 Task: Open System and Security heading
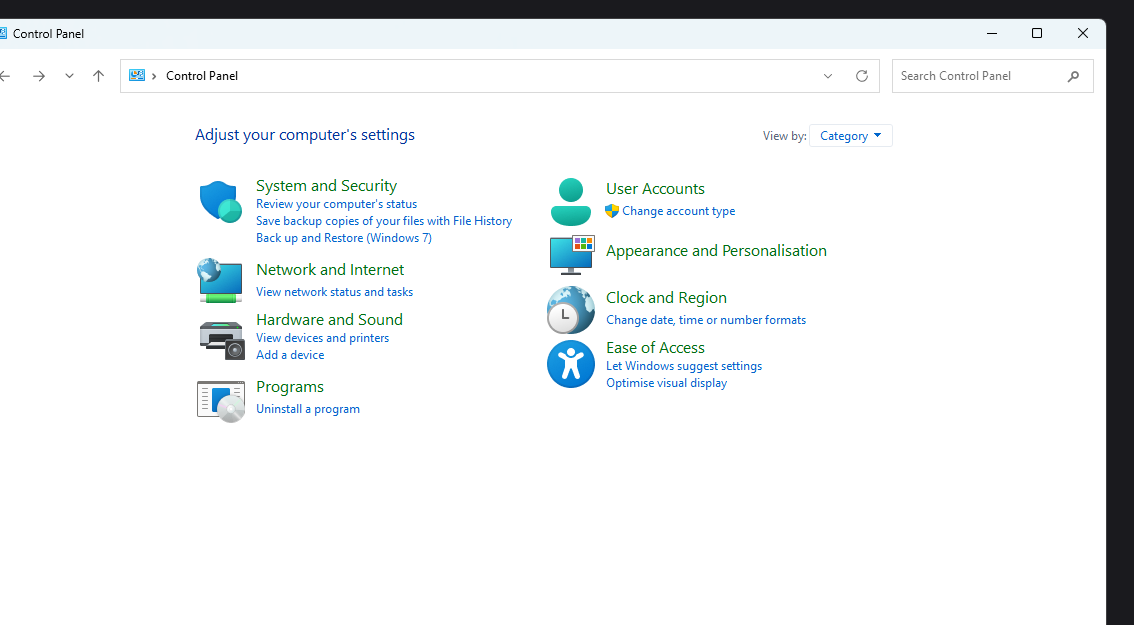point(326,185)
